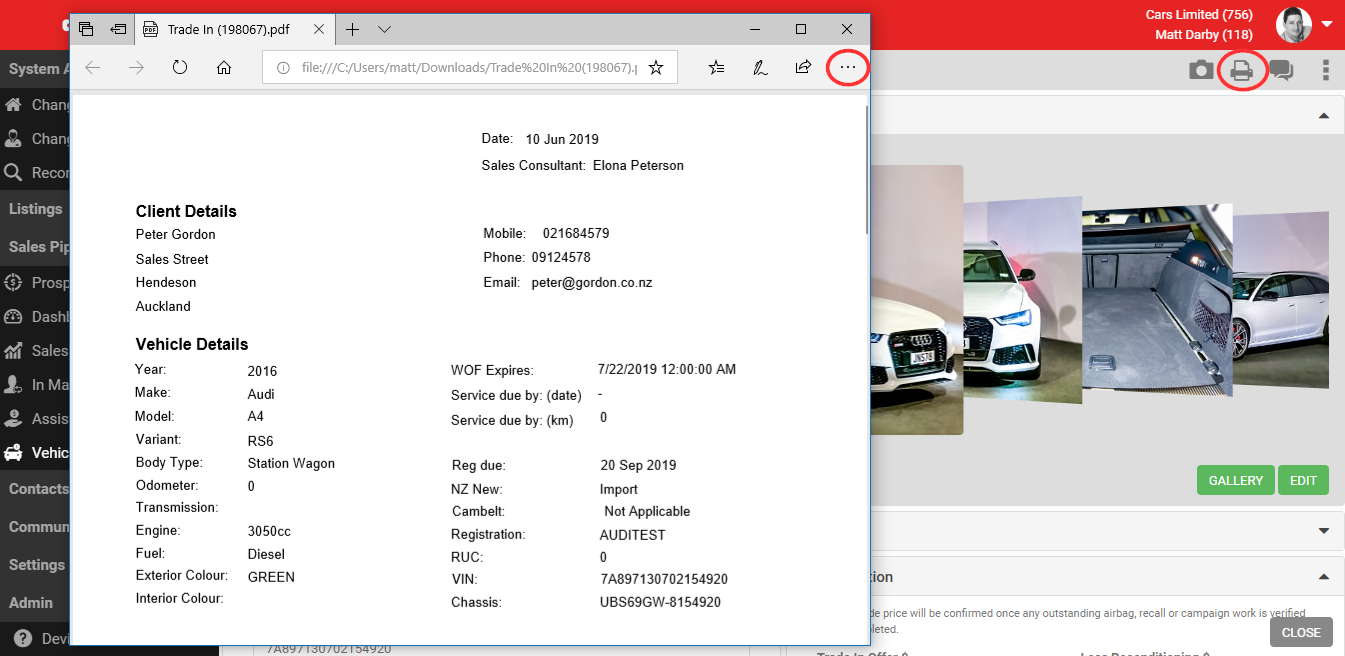Click the Edge forward arrow button
1345x656 pixels.
137,68
